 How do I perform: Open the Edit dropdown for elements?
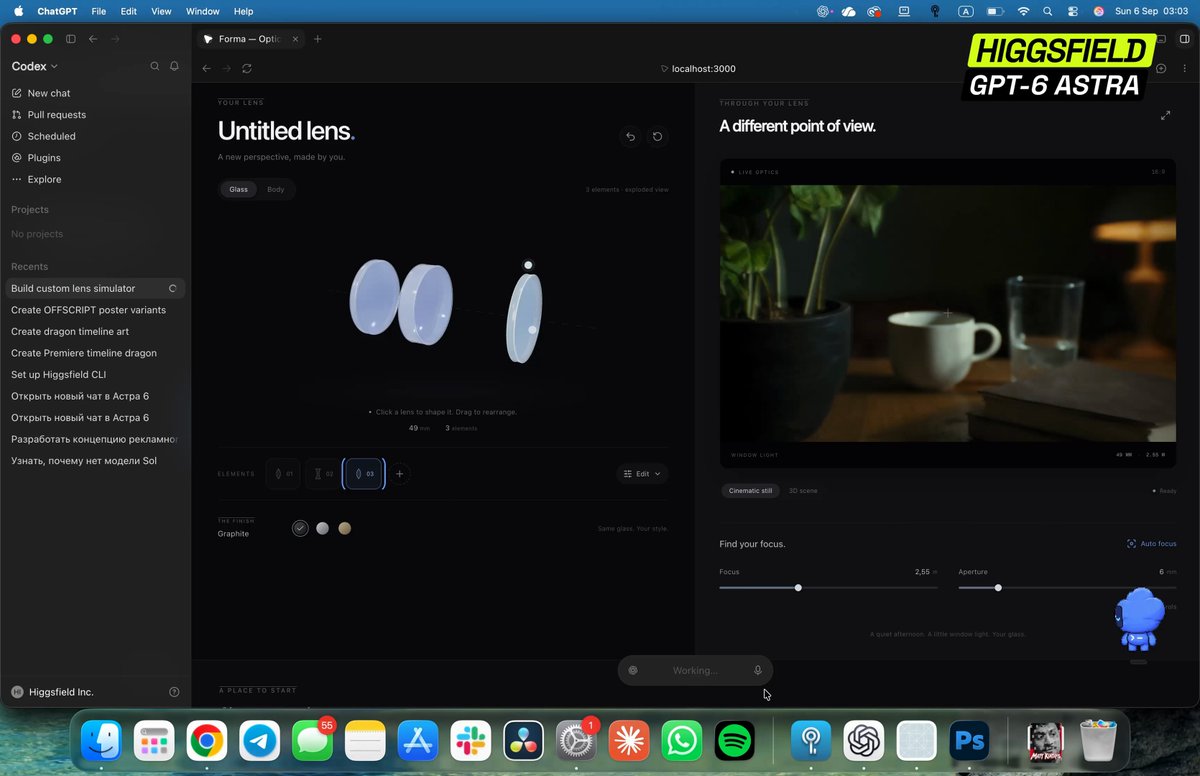[x=642, y=474]
